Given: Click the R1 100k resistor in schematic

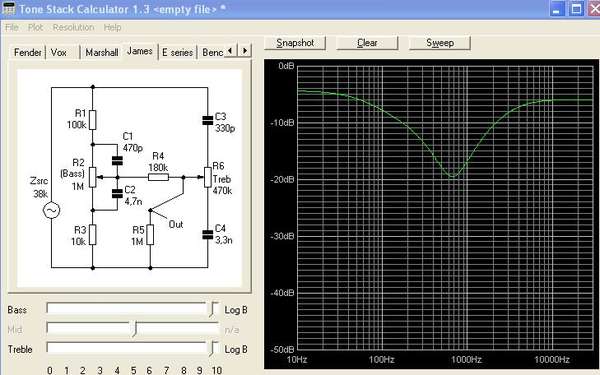Looking at the screenshot, I should click(x=93, y=120).
